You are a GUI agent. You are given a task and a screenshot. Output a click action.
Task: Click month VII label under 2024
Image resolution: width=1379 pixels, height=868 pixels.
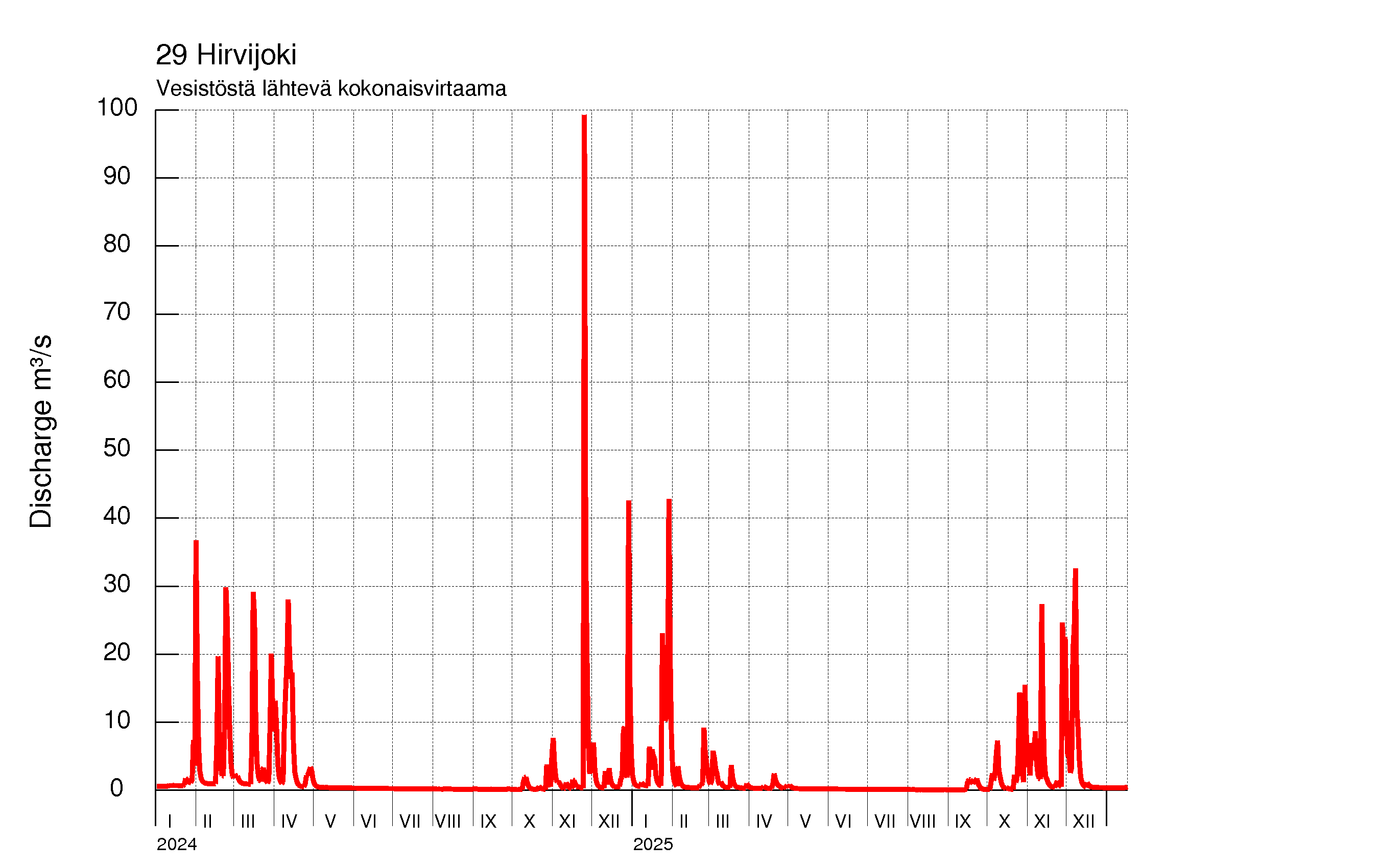tap(410, 822)
